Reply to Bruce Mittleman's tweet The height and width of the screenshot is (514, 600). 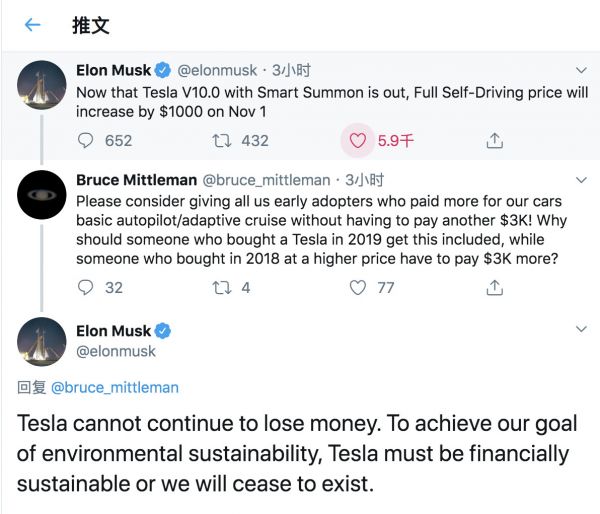click(x=86, y=288)
